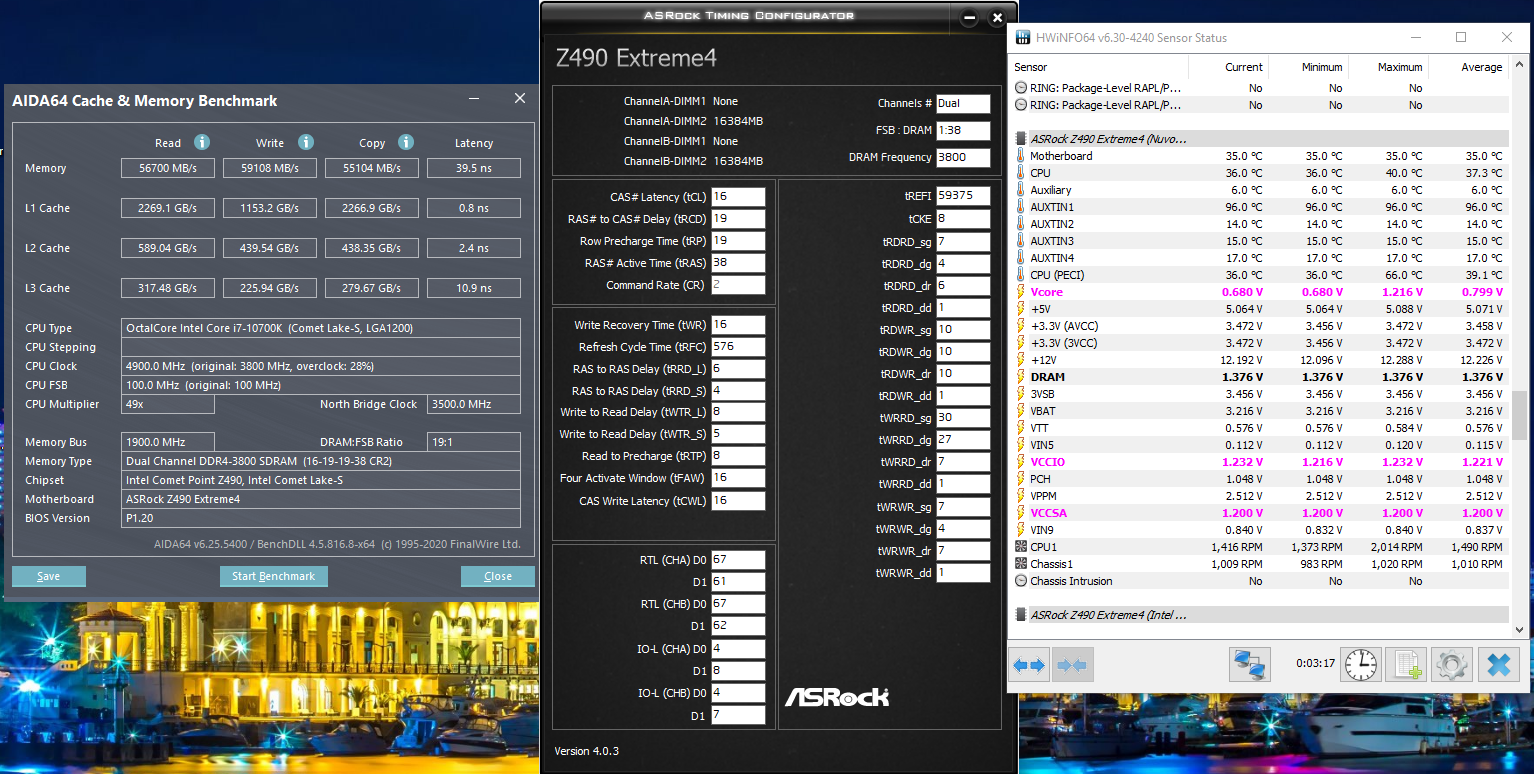Expand HWiNFO columns with the blue arrows icon
The image size is (1534, 774).
pos(1029,664)
